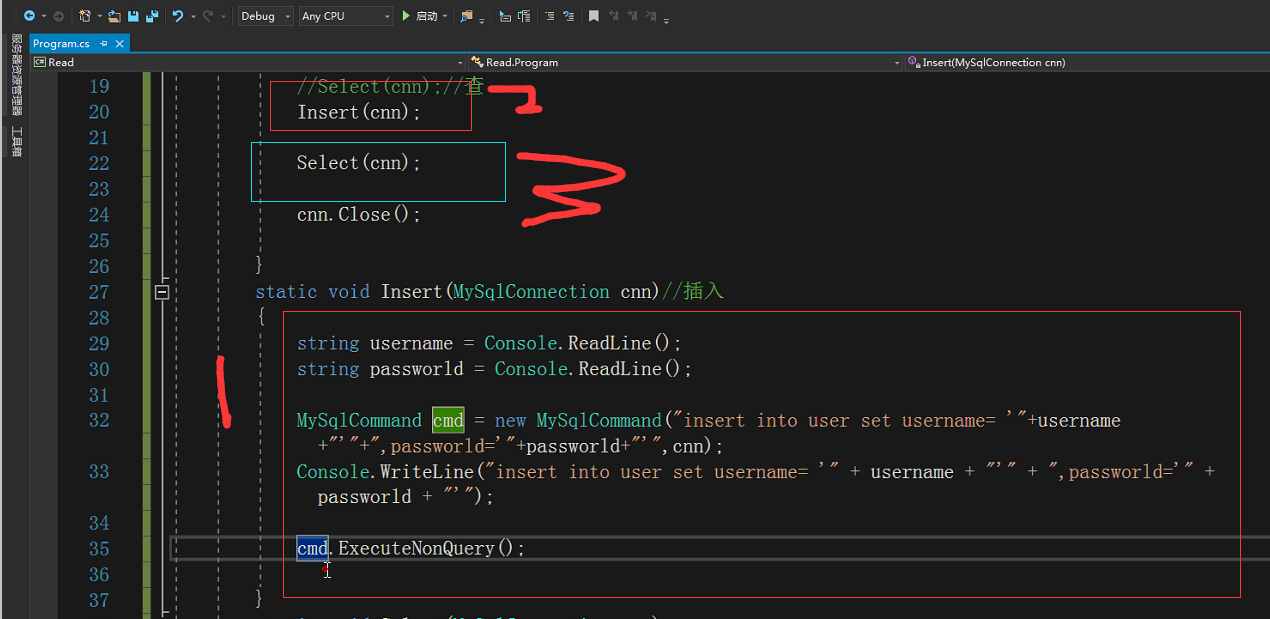Toggle a bookmark on current line
1270x619 pixels.
594,16
